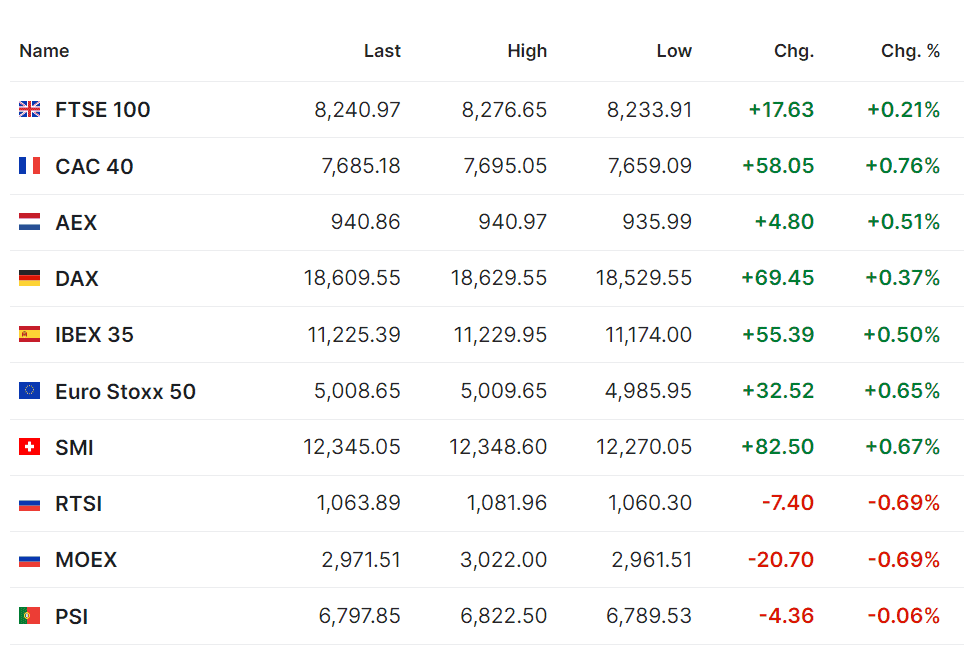
Task: Select SMI low value 12,270.05
Action: [x=644, y=447]
